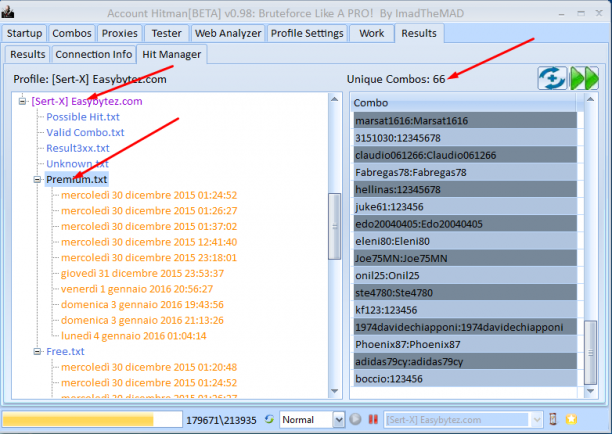Click the green fast-forward arrows button
The width and height of the screenshot is (612, 434).
coord(584,78)
